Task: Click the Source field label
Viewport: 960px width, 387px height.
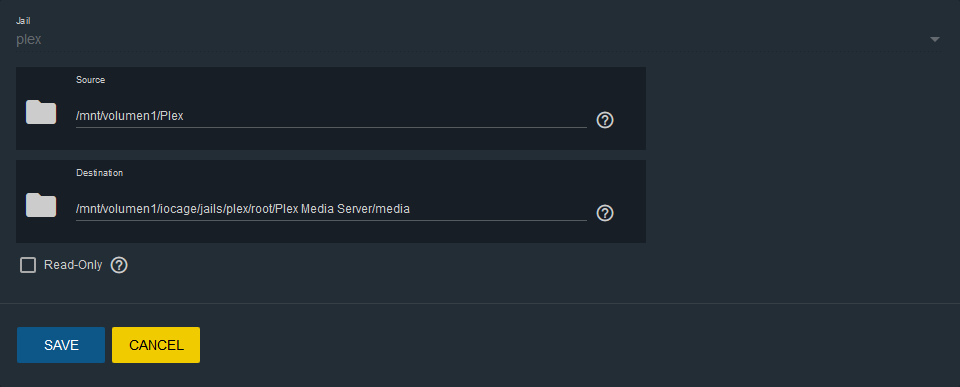Action: [x=91, y=80]
